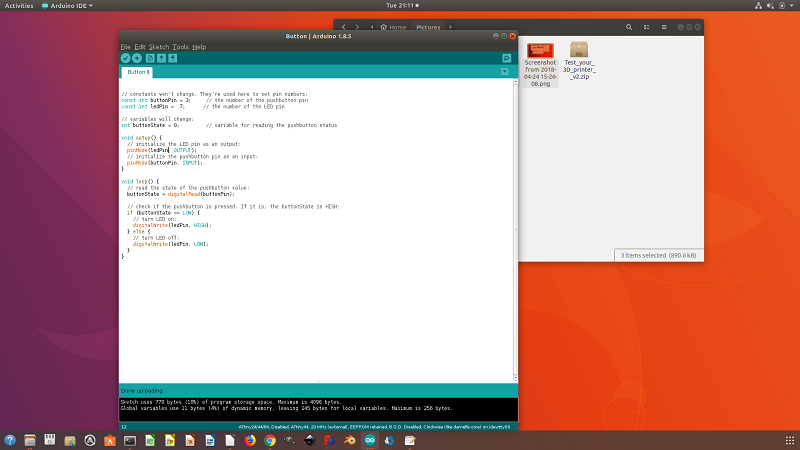This screenshot has height=450, width=800.
Task: Click the Arduino IDE icon in the dock
Action: point(370,440)
